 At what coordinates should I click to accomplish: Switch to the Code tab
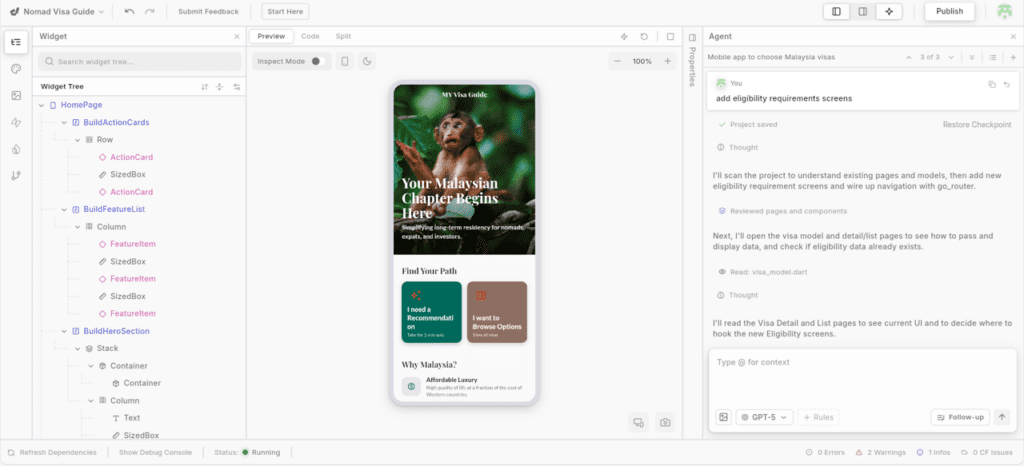tap(310, 37)
